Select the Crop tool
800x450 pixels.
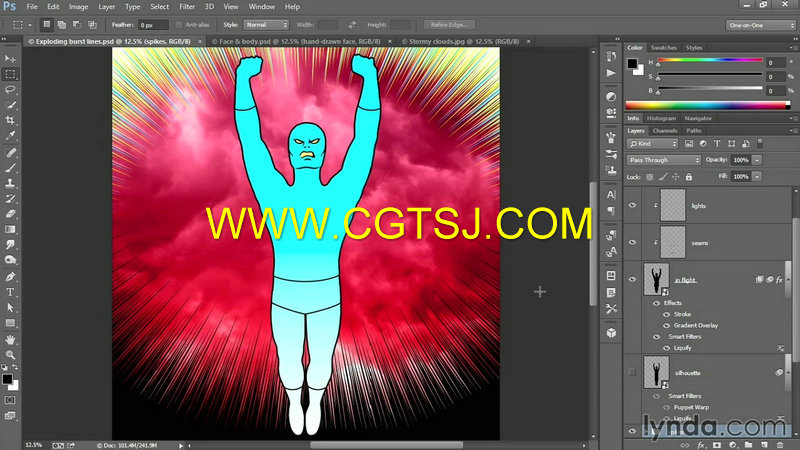pyautogui.click(x=10, y=120)
